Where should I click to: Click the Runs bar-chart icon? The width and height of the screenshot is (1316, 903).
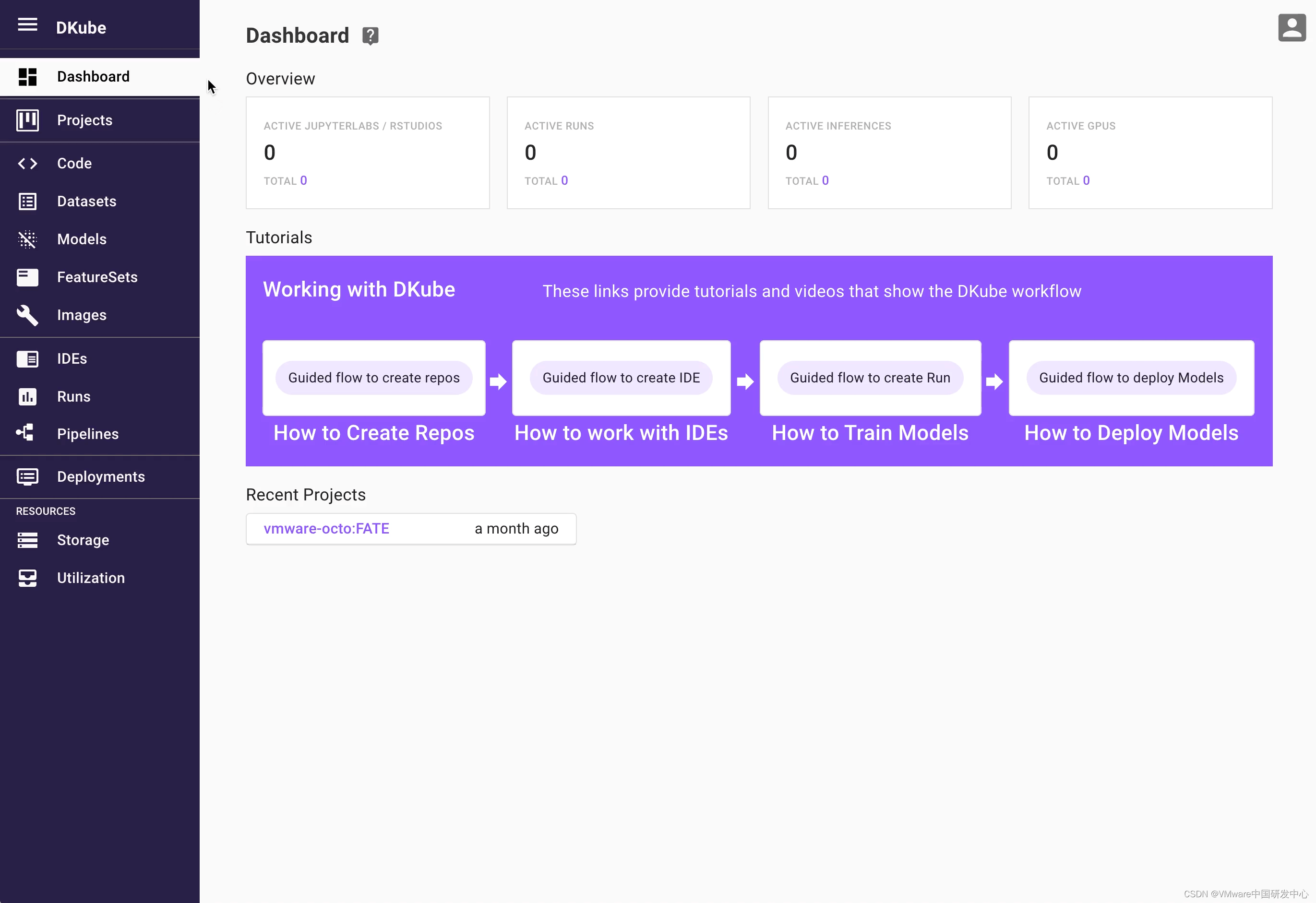27,397
